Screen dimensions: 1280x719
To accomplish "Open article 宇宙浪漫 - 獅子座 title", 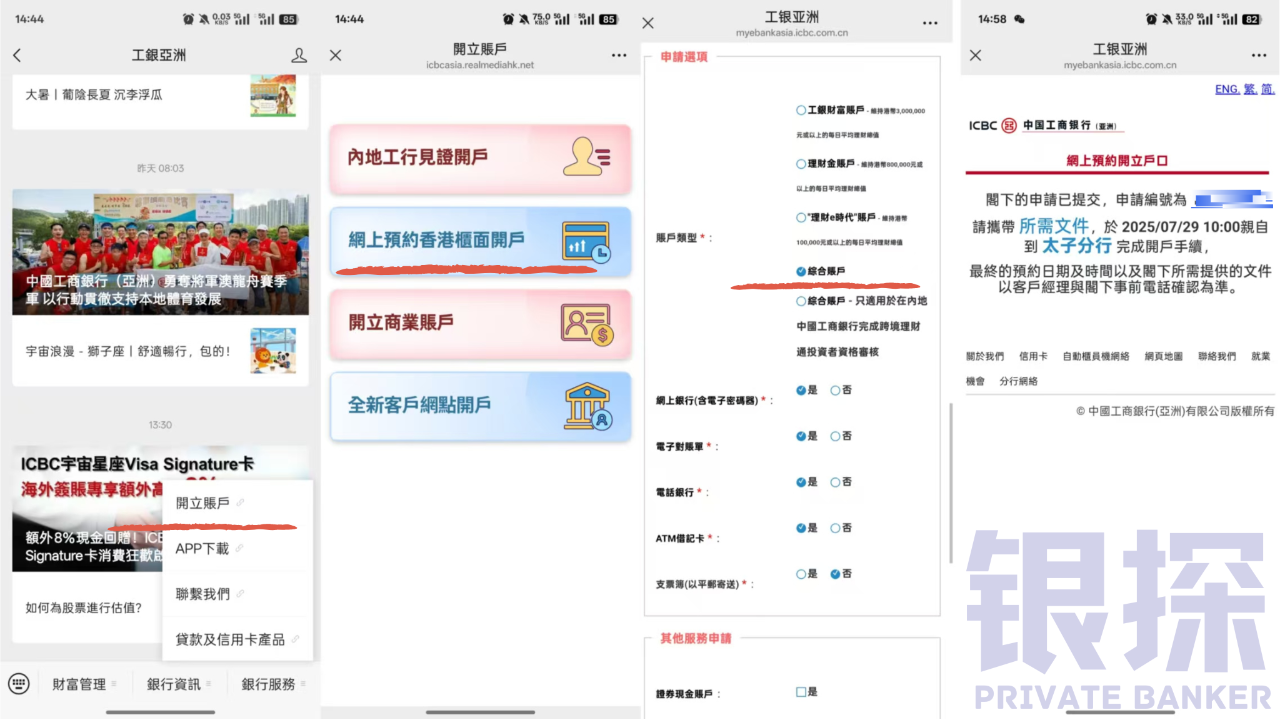I will (128, 351).
